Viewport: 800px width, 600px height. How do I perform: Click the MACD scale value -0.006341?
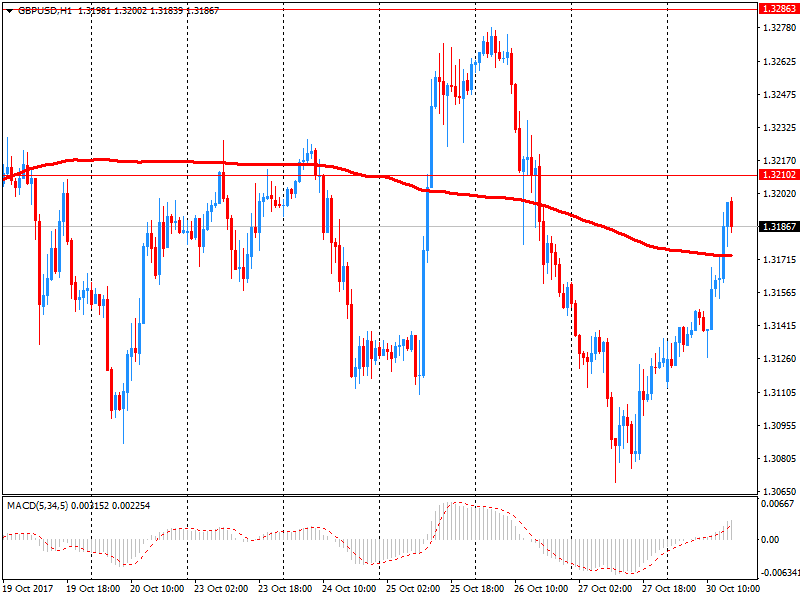[x=779, y=572]
